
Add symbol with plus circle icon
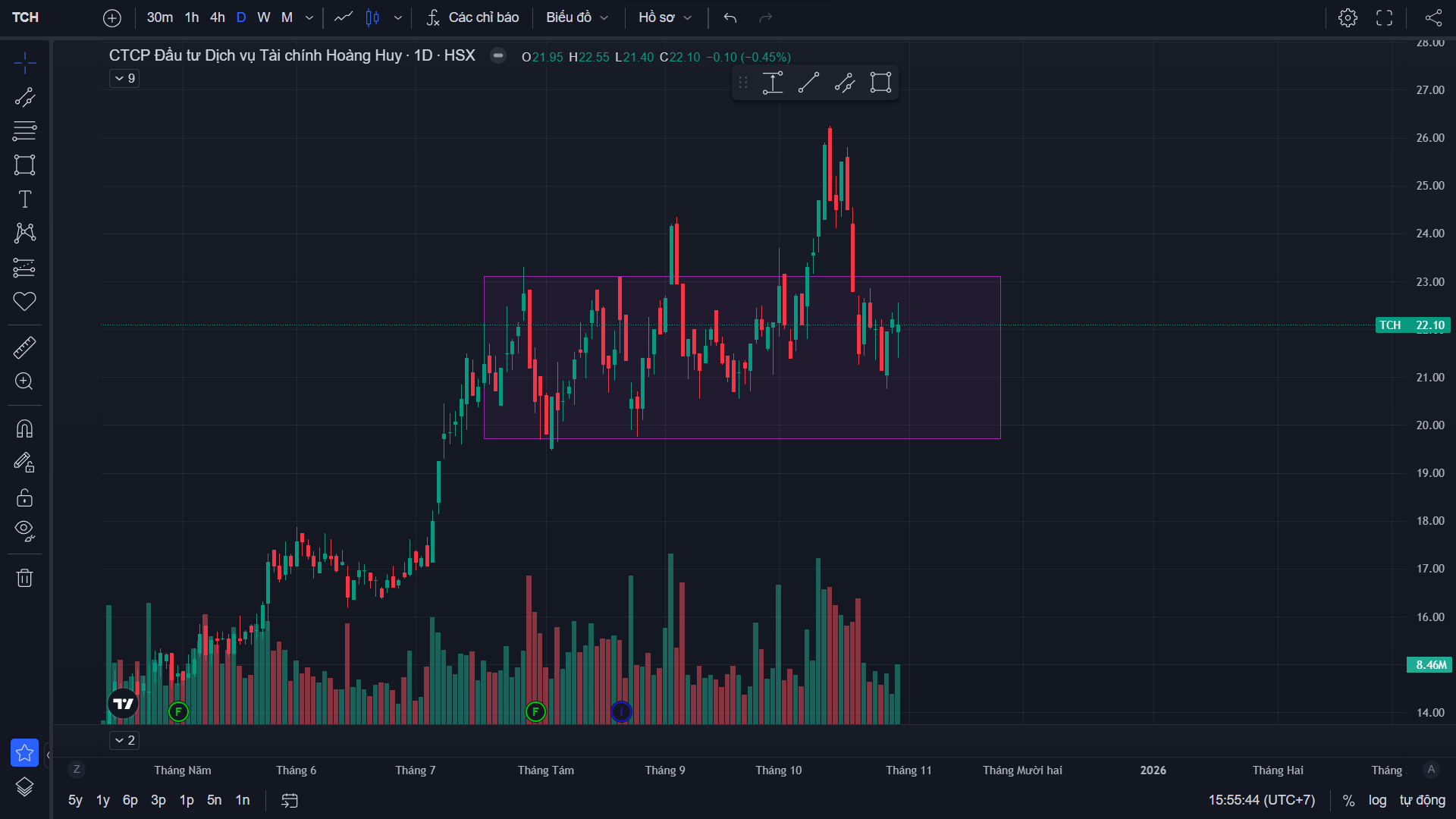(x=112, y=17)
